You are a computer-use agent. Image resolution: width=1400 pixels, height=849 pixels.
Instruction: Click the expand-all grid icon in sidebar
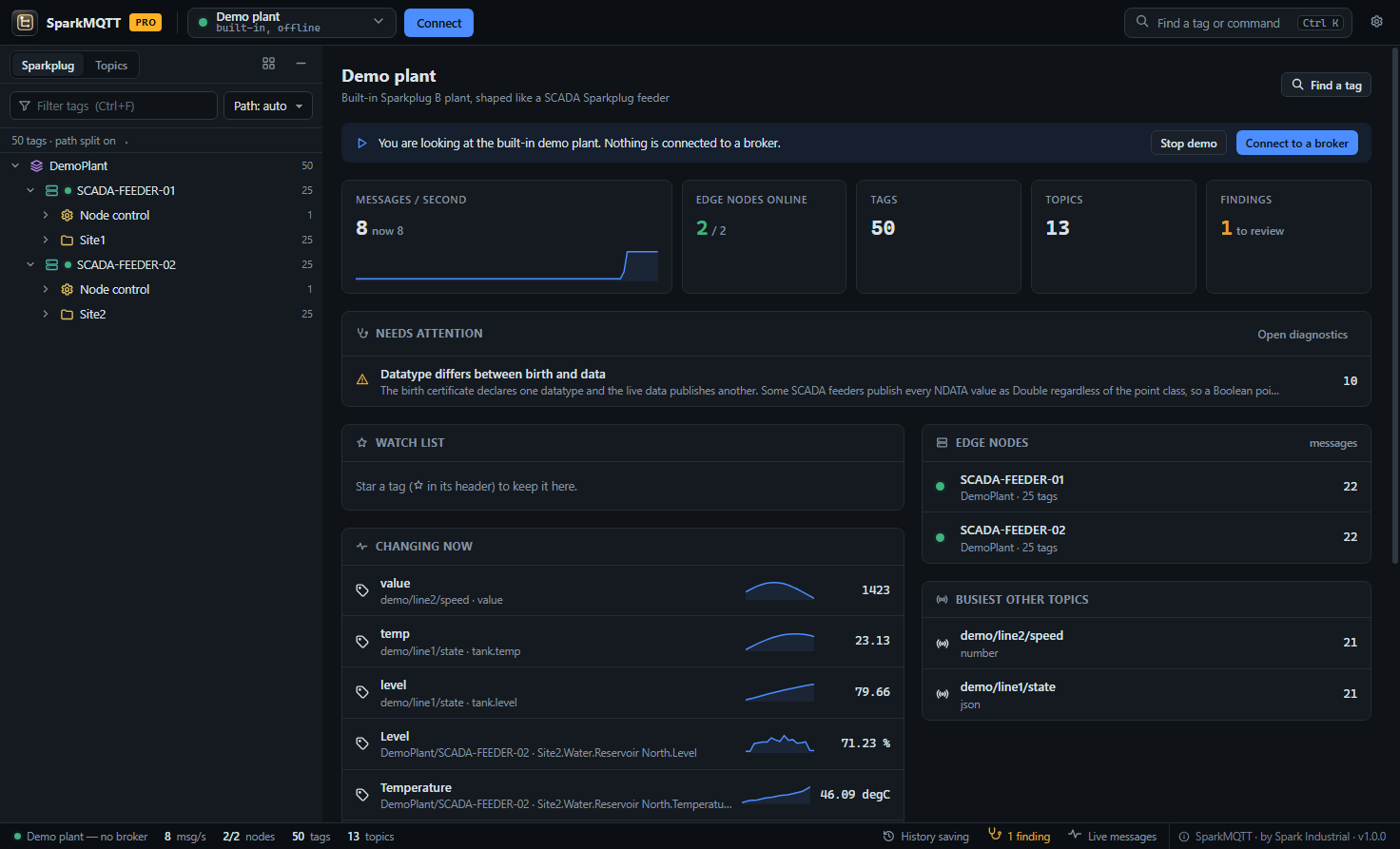point(269,64)
